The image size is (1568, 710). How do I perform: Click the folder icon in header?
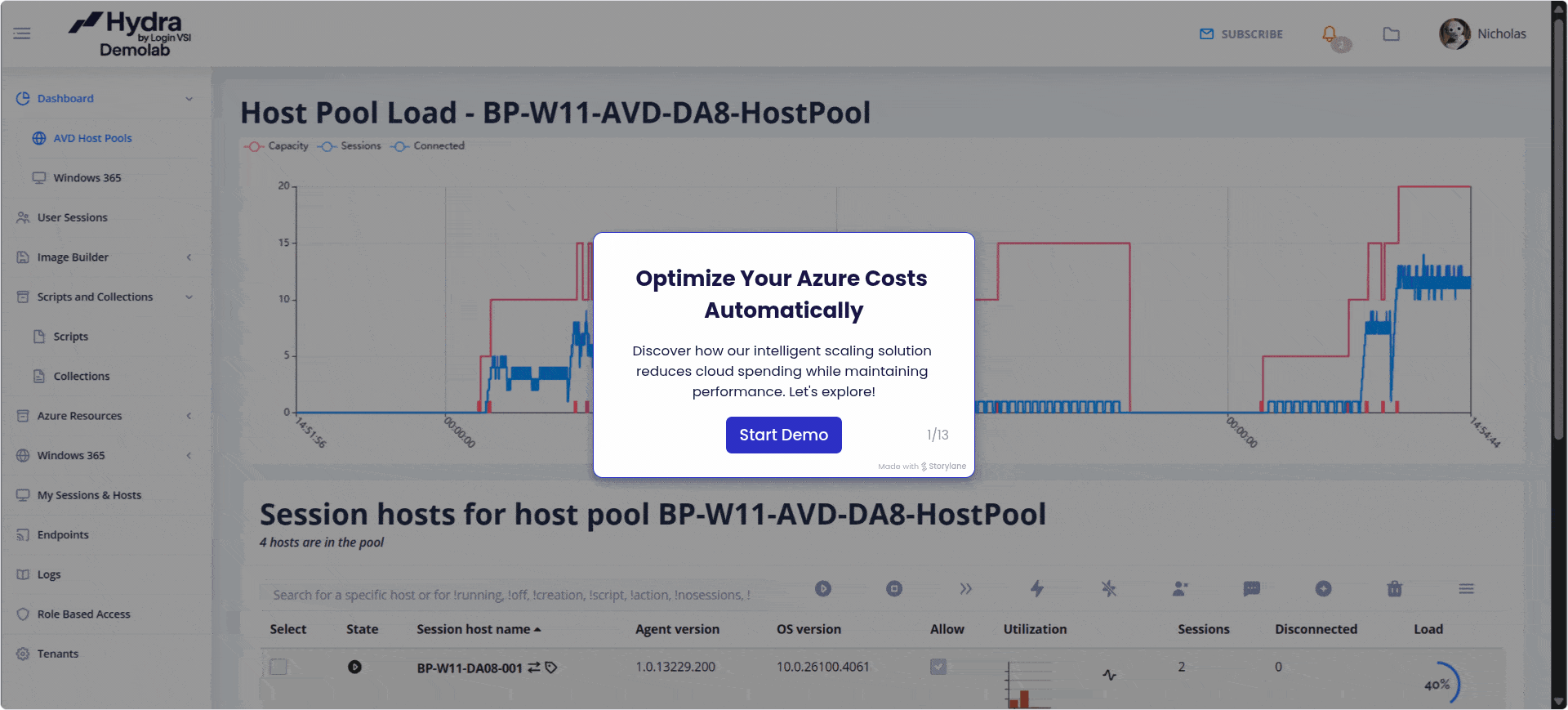pos(1391,34)
